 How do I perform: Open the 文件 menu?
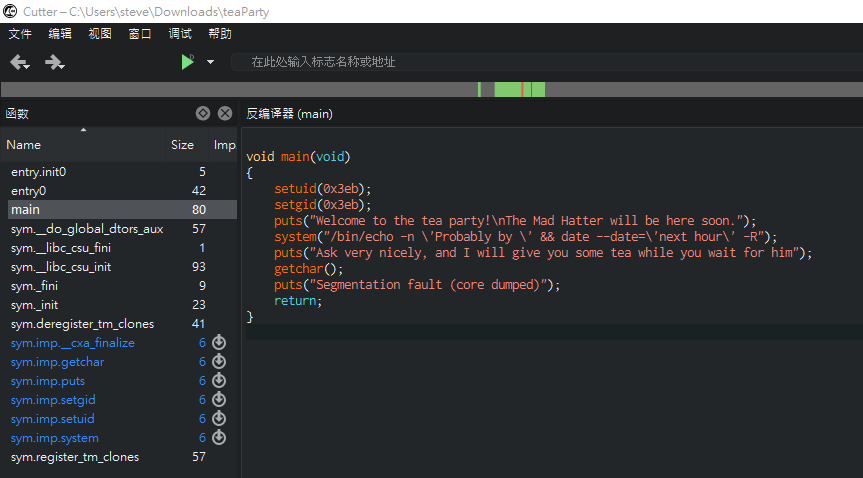pyautogui.click(x=20, y=34)
